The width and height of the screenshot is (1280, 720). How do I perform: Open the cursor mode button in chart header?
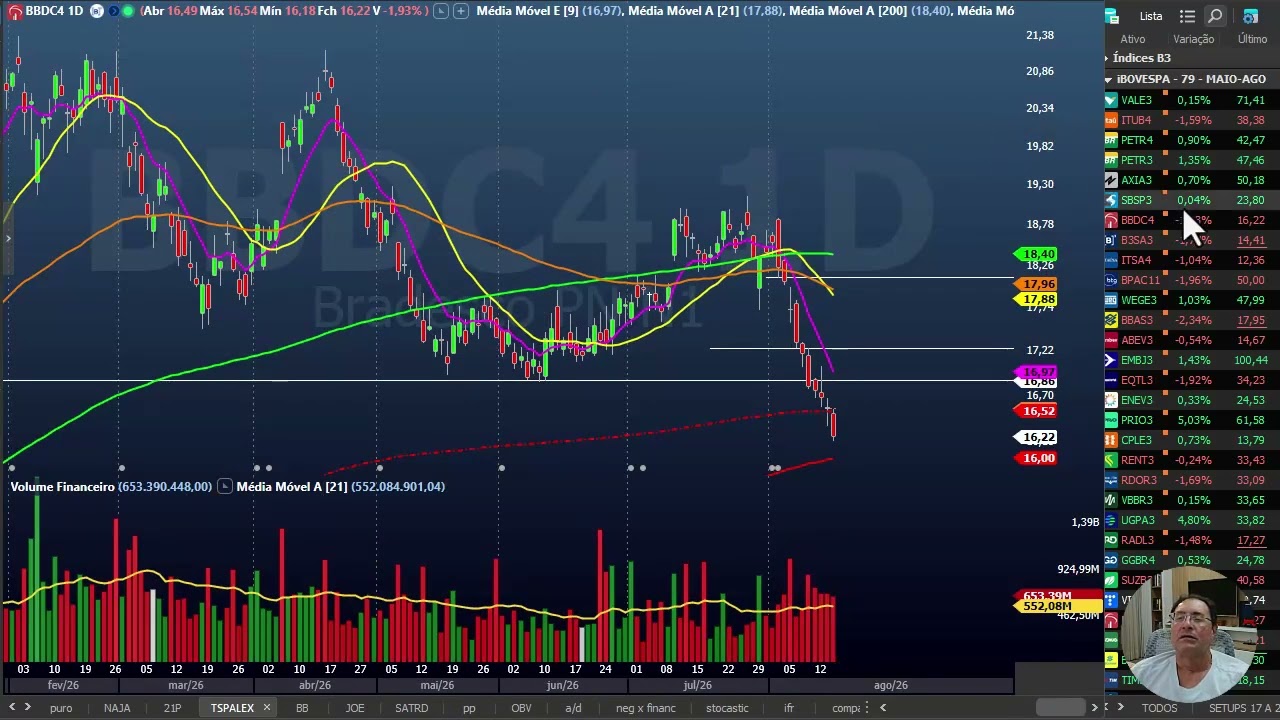pos(441,11)
